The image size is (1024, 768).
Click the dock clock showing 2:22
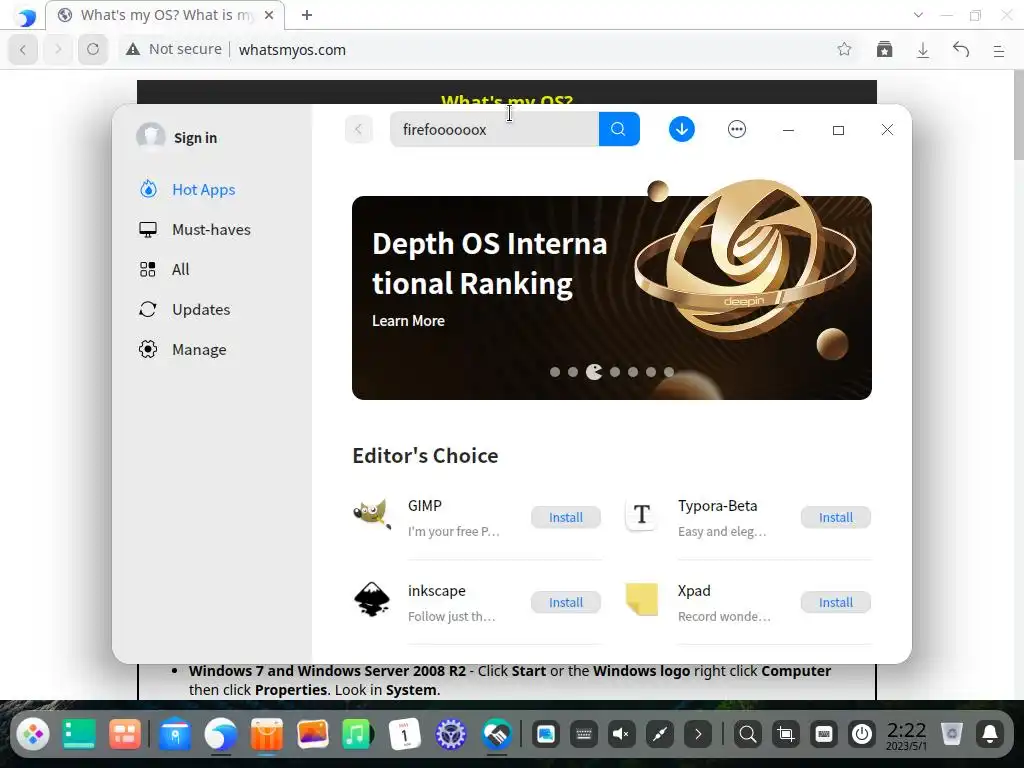[906, 735]
